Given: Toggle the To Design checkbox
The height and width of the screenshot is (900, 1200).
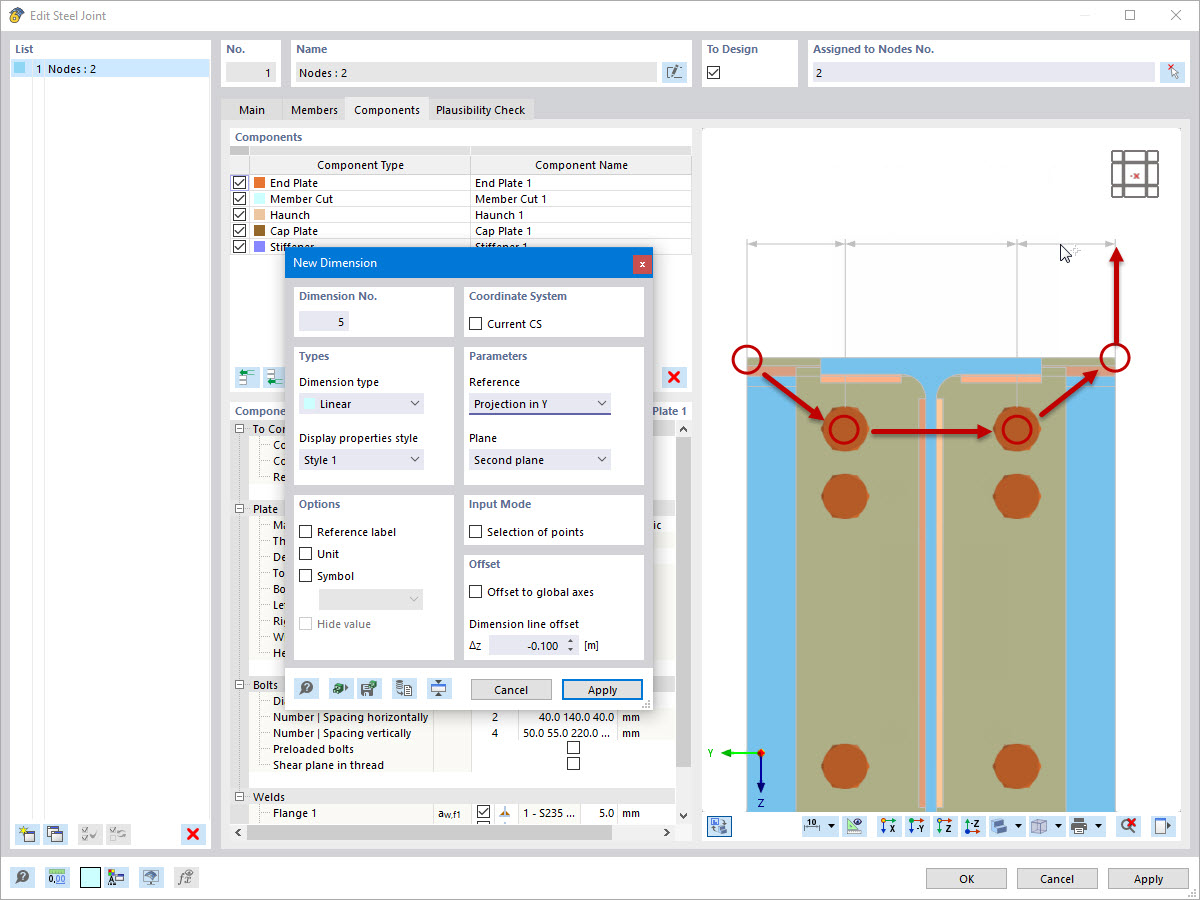Looking at the screenshot, I should (714, 72).
